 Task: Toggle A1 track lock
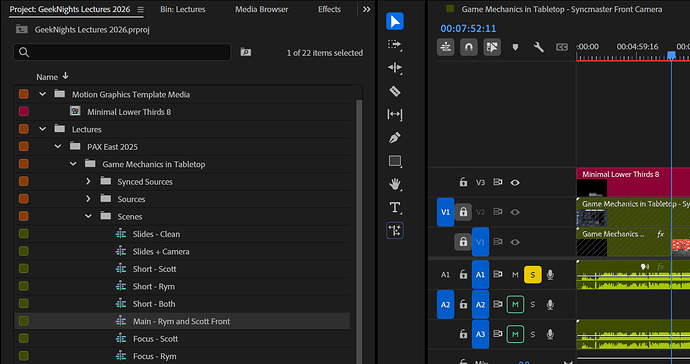click(463, 275)
